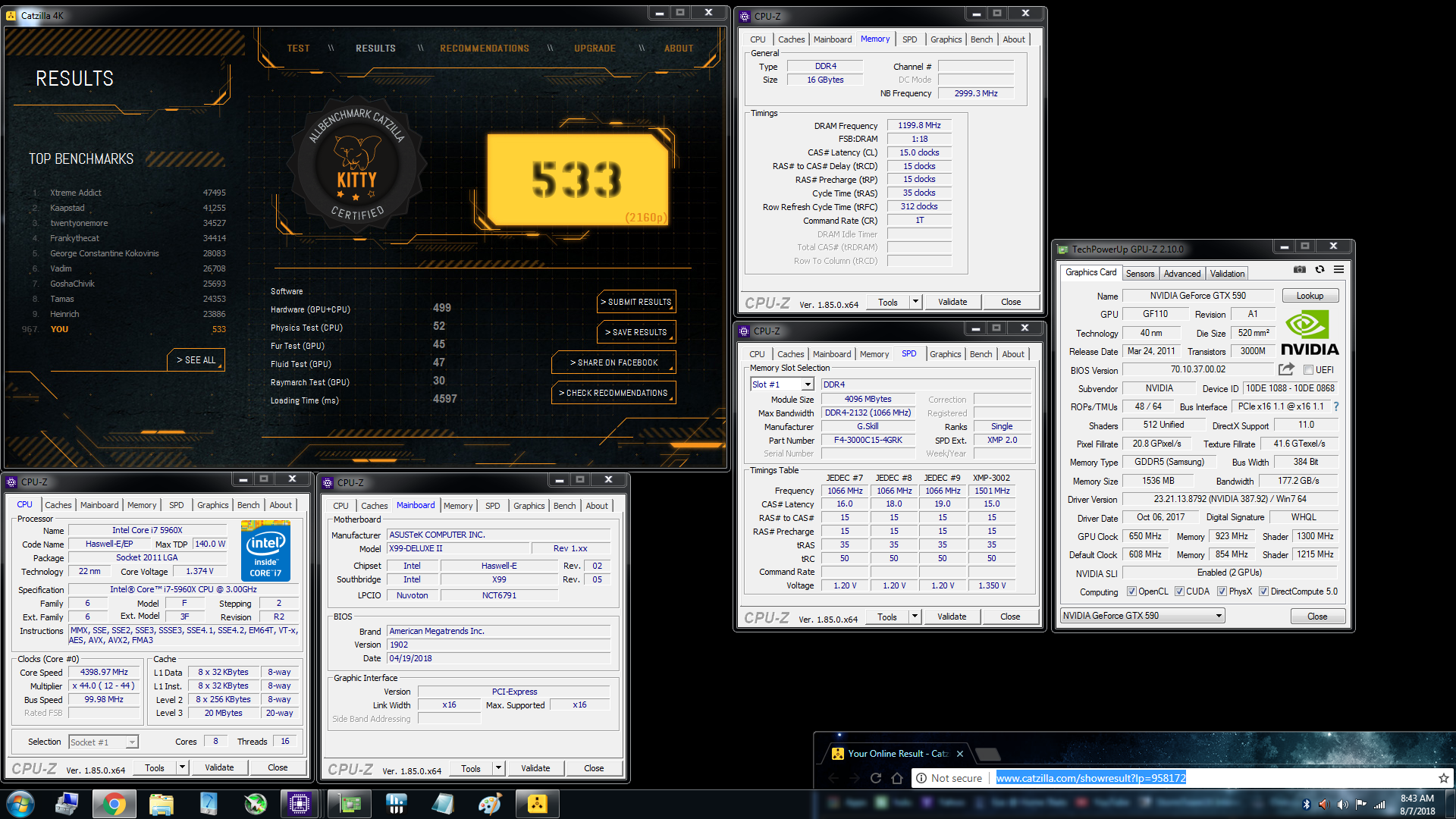Toggle the OpenCL checkbox
Image resolution: width=1456 pixels, height=819 pixels.
(x=1131, y=591)
